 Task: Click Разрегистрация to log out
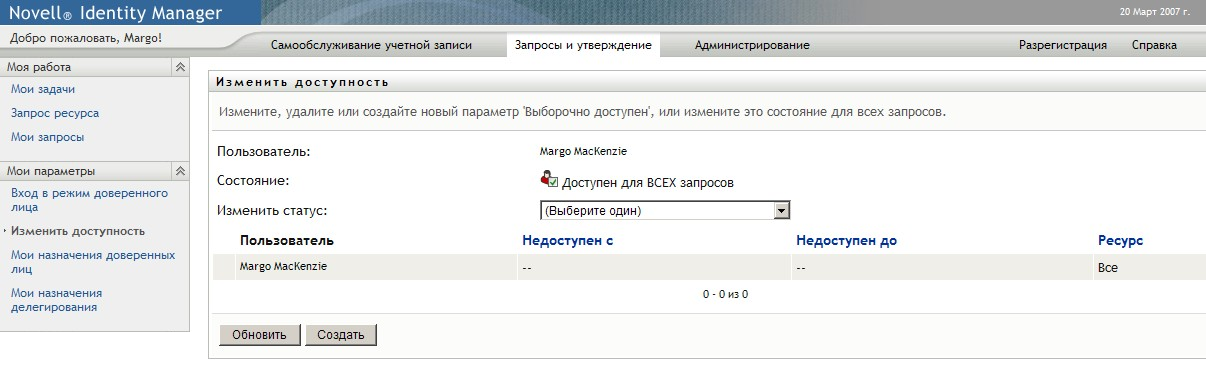[x=1063, y=45]
